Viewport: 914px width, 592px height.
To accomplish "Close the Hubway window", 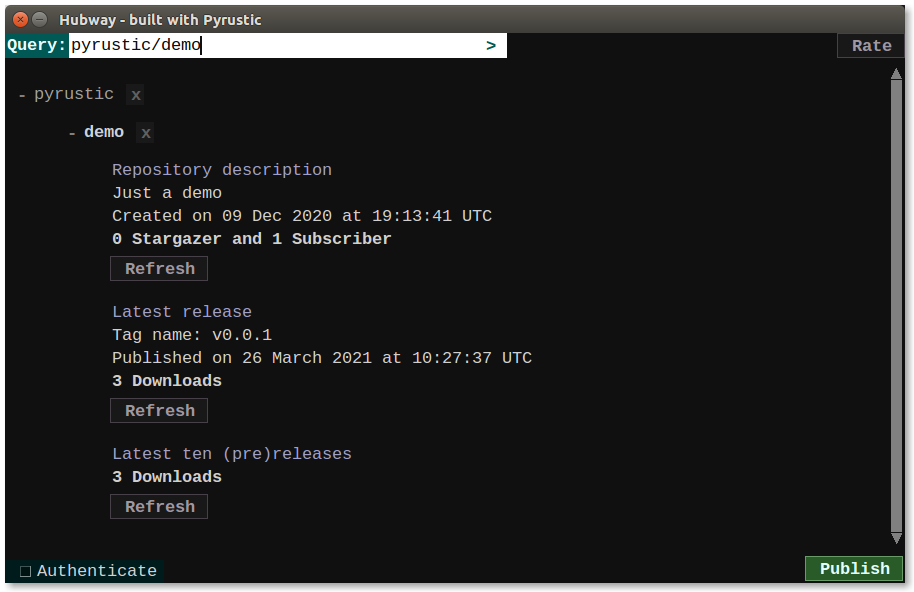I will click(21, 19).
